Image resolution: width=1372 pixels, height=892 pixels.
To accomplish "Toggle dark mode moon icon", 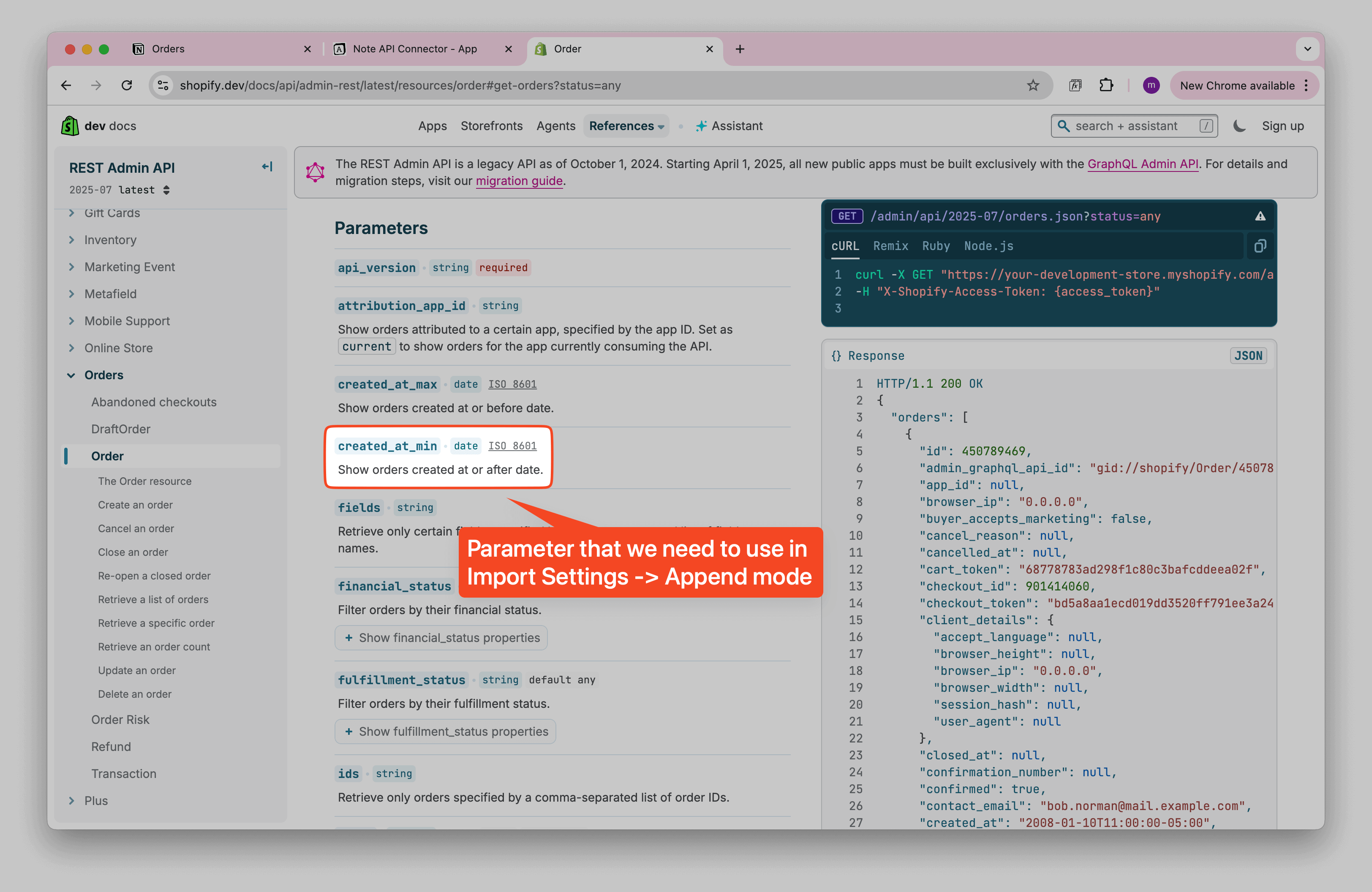I will [1239, 125].
